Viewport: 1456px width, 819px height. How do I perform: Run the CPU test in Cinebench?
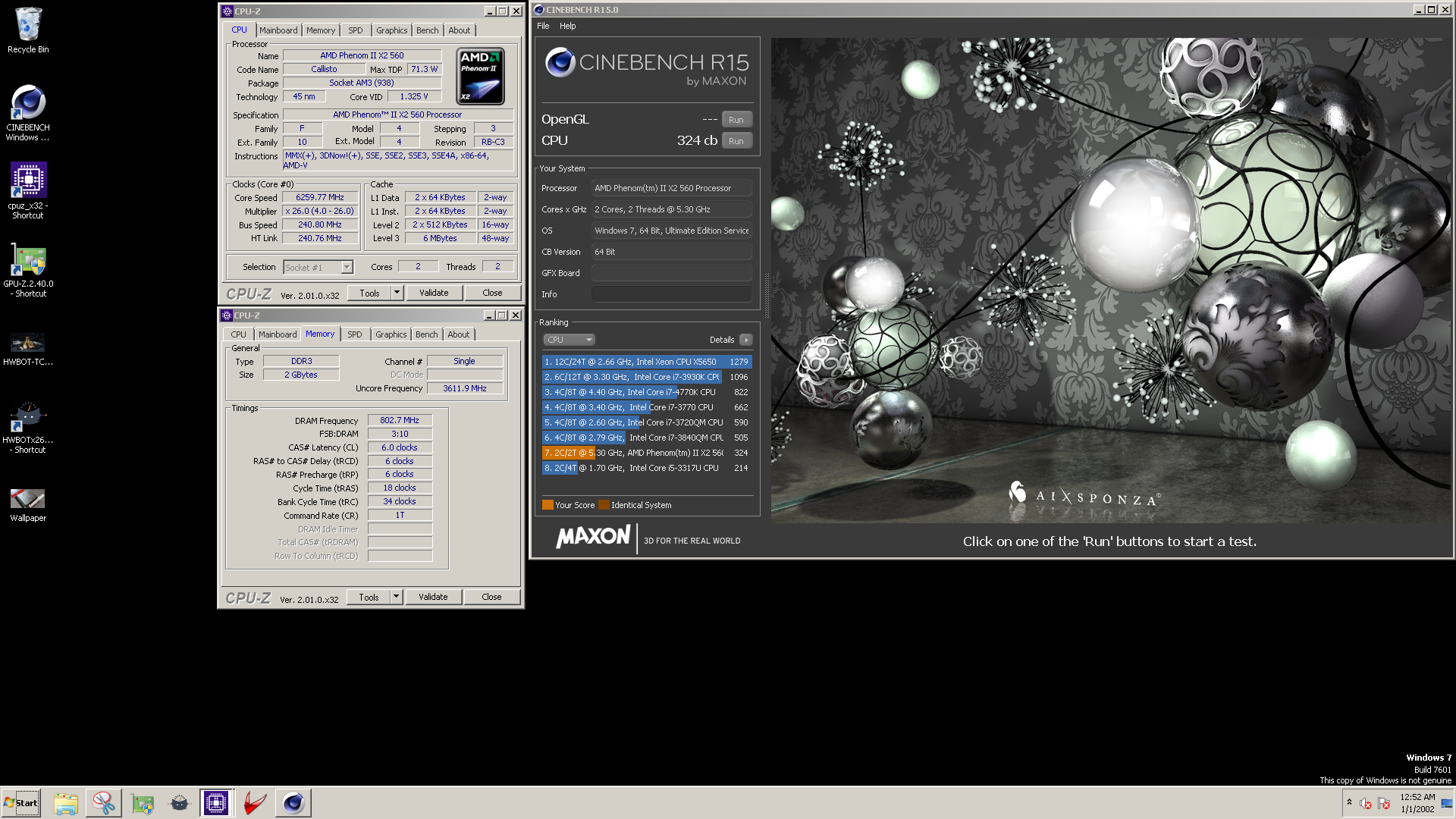coord(736,141)
